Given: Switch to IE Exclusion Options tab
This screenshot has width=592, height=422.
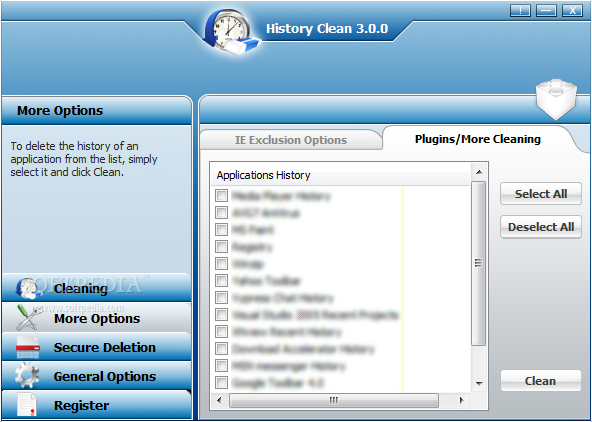Looking at the screenshot, I should coord(291,140).
